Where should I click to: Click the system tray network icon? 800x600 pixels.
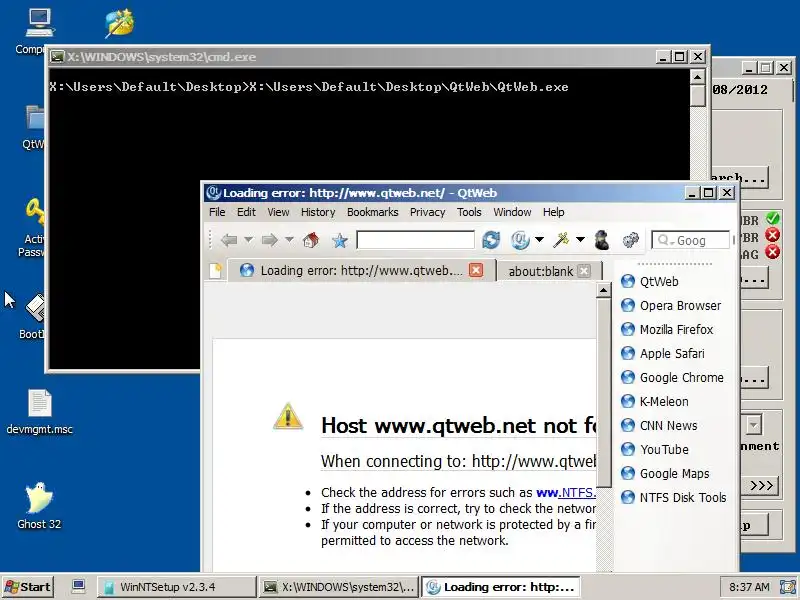(789, 587)
